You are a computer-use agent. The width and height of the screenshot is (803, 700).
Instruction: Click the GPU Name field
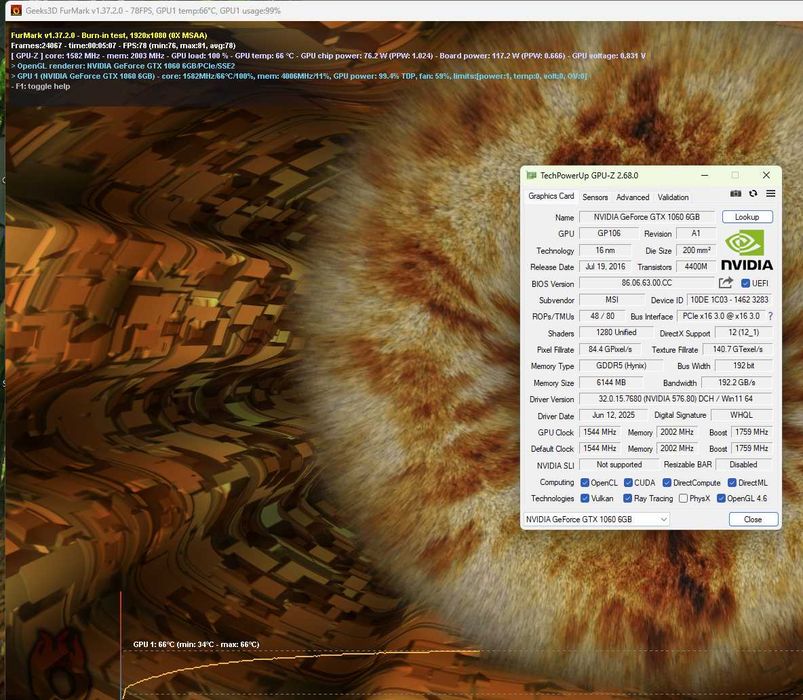647,217
